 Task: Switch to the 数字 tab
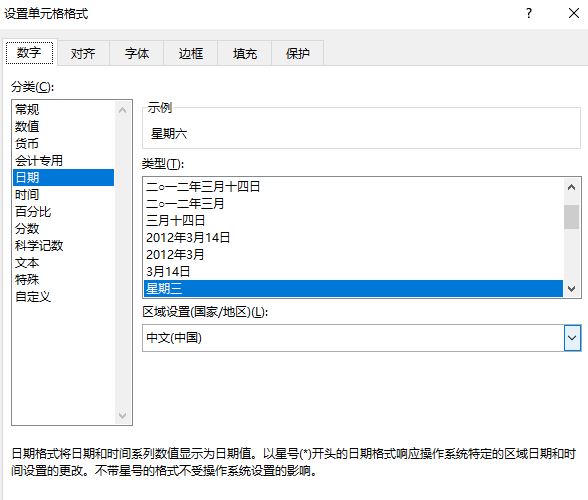29,53
